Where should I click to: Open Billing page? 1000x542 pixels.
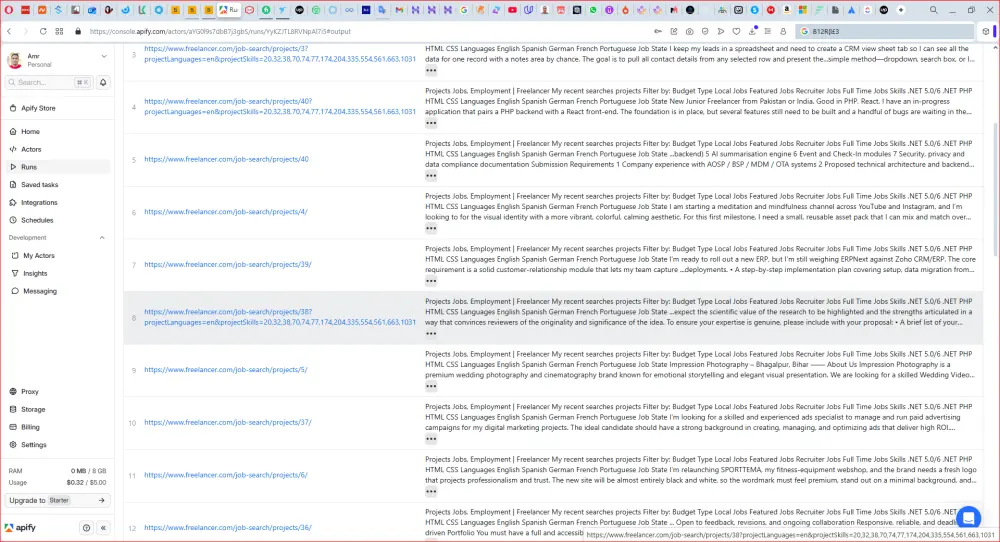point(30,427)
